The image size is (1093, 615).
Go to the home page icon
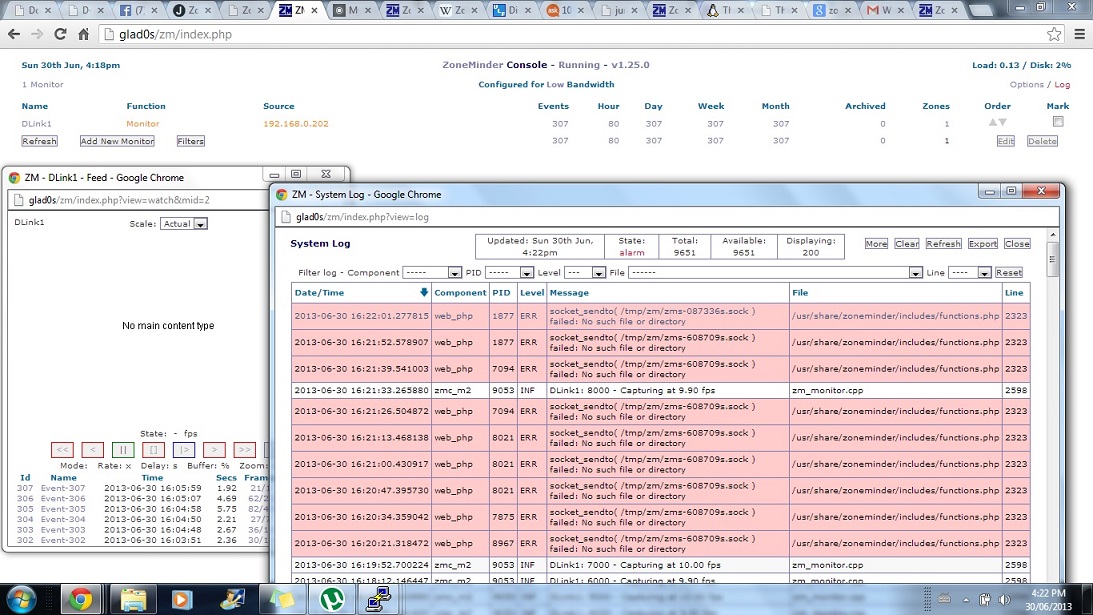[x=84, y=33]
